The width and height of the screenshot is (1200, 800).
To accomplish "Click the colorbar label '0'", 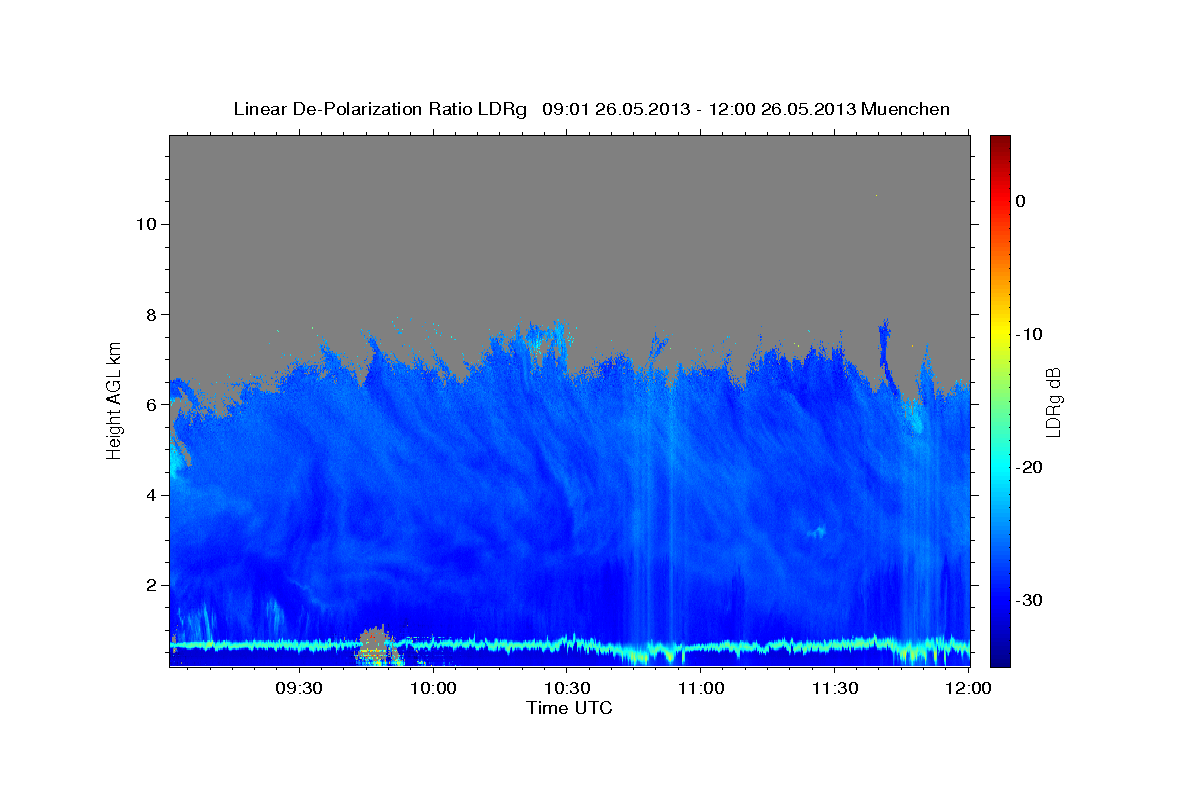I will click(x=1020, y=201).
